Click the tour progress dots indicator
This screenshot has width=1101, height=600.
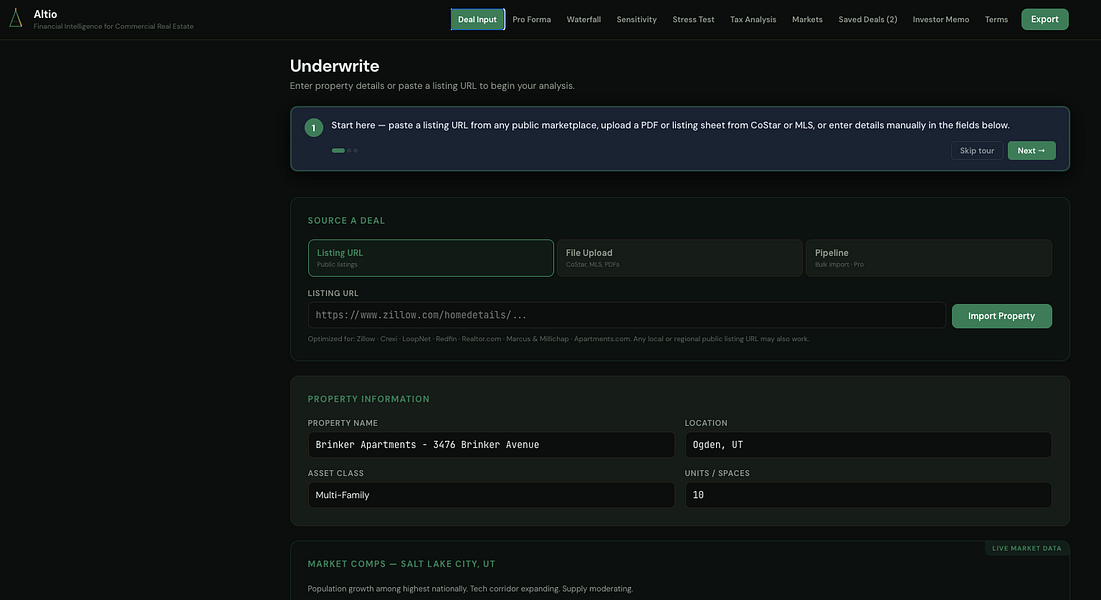tap(345, 150)
